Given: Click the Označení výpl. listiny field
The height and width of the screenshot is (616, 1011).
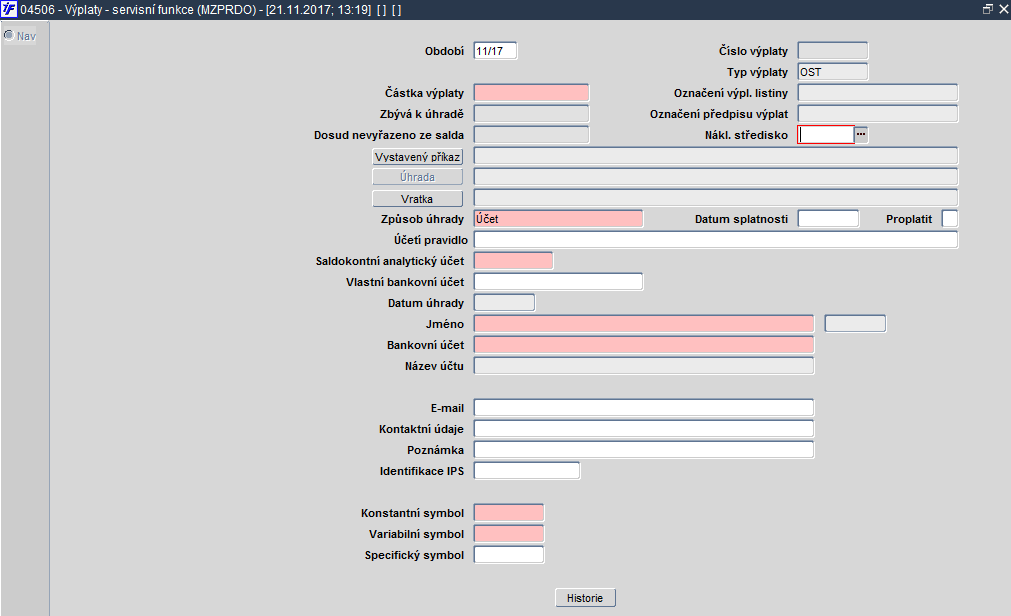Looking at the screenshot, I should (x=878, y=93).
